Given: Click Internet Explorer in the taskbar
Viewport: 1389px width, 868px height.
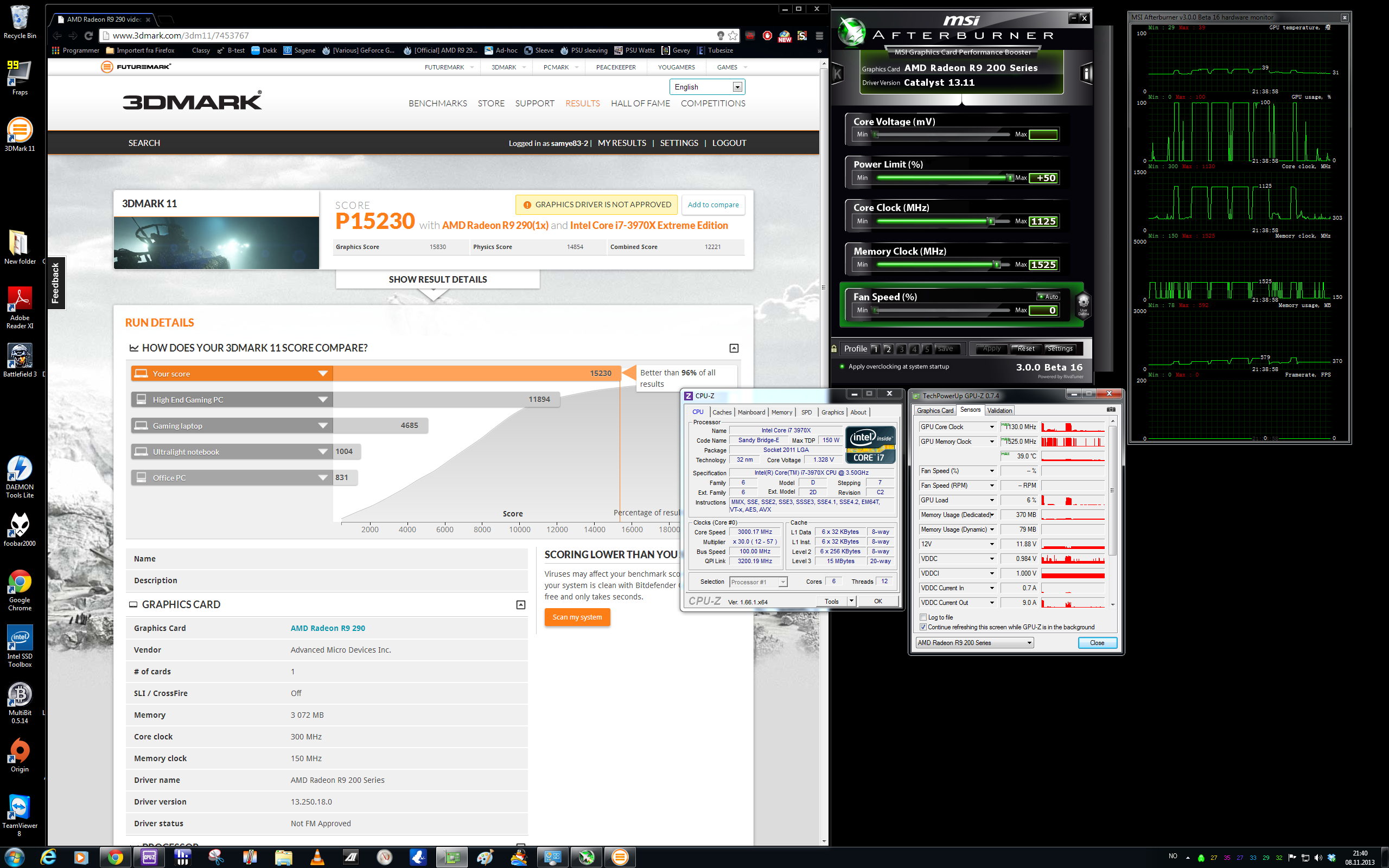Looking at the screenshot, I should (48, 857).
